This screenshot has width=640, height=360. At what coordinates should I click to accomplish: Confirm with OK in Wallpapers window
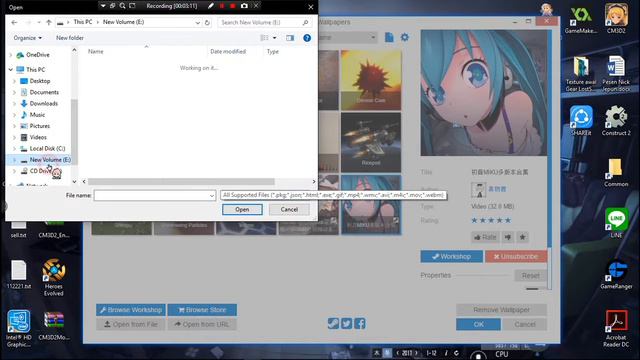tap(478, 324)
